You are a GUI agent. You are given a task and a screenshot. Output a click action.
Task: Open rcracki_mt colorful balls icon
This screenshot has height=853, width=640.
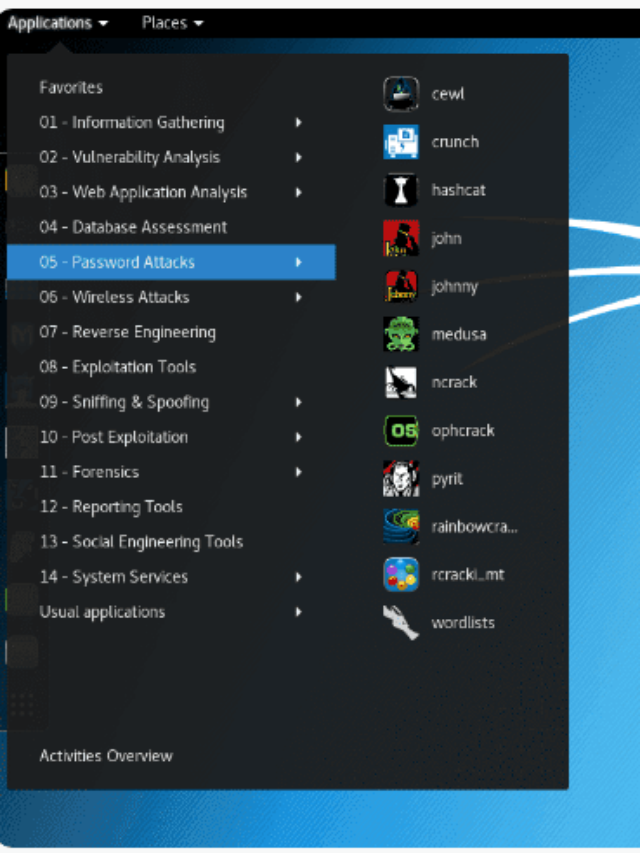click(x=401, y=574)
